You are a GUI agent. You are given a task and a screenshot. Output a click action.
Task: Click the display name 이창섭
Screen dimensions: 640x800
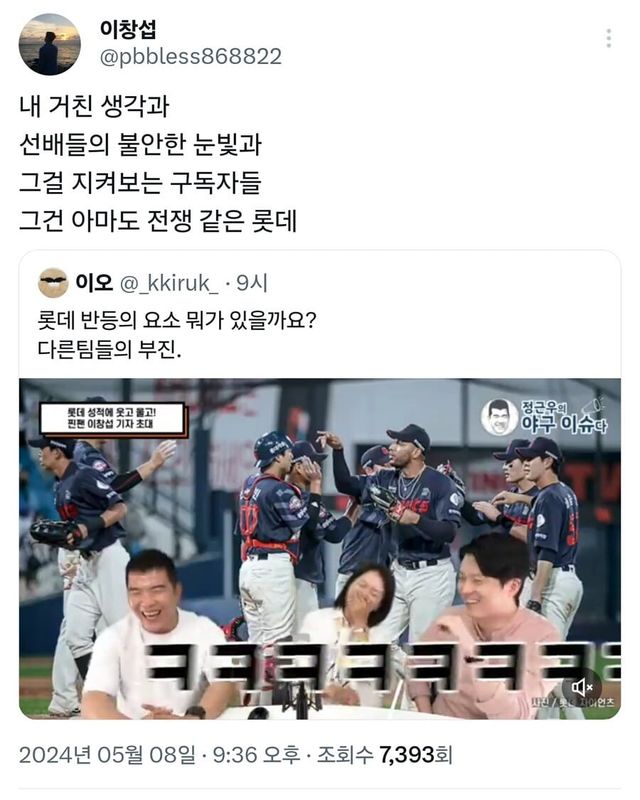coord(128,29)
